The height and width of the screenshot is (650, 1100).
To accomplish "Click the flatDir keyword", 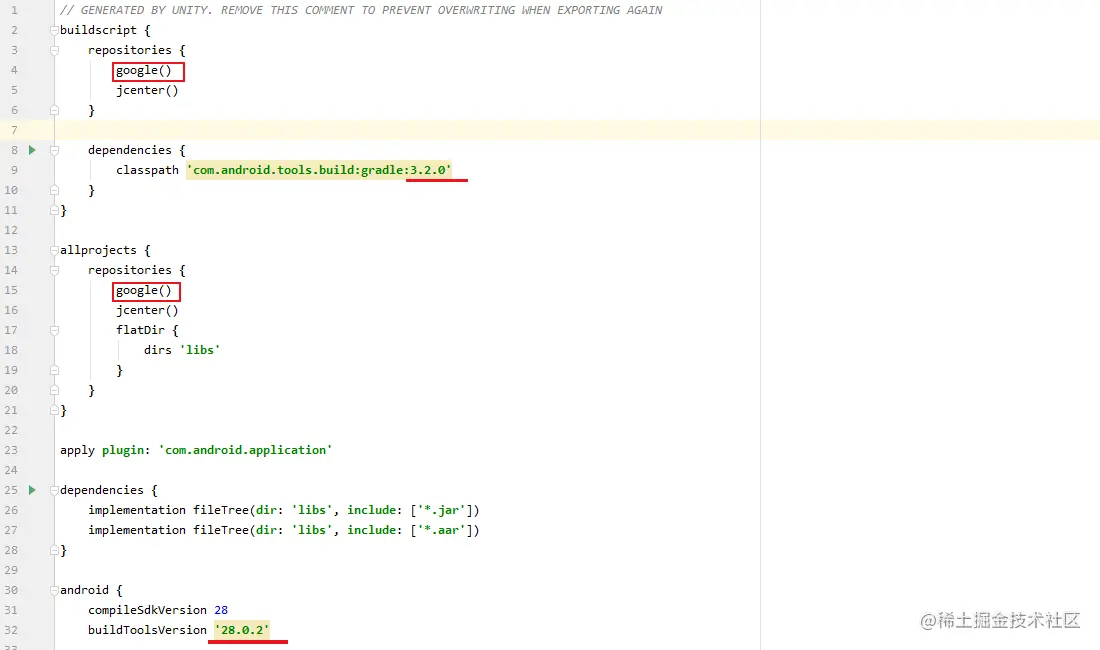I will coord(140,330).
